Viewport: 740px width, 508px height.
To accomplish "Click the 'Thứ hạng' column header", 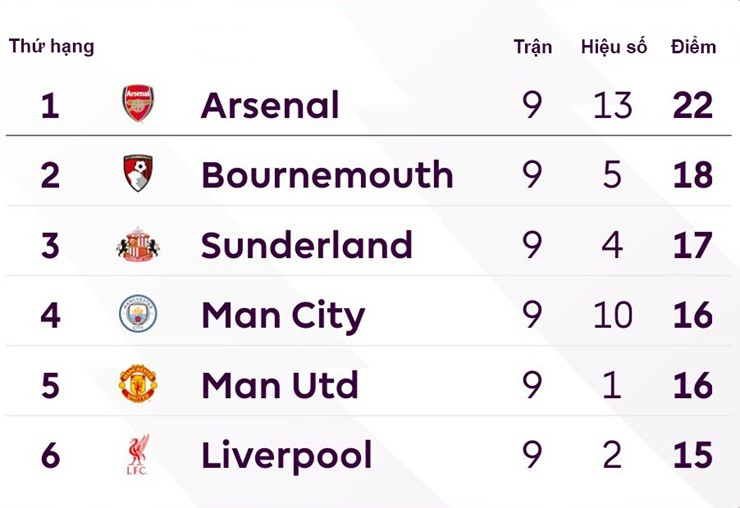I will [x=52, y=46].
